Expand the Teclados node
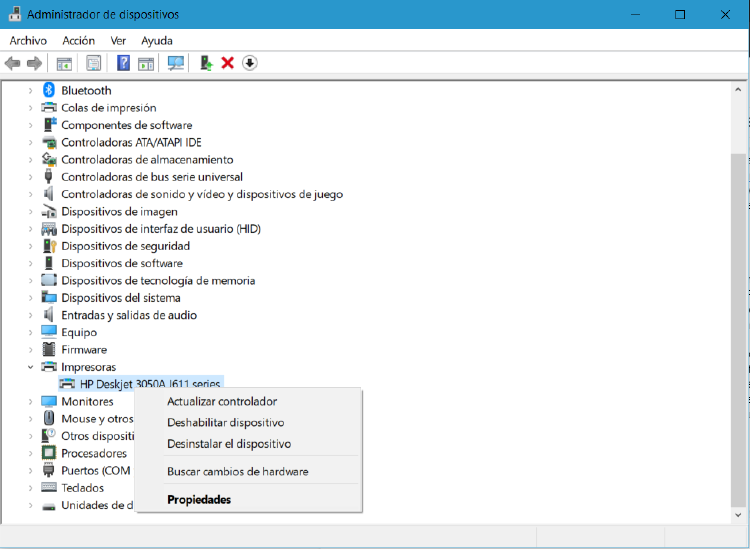750x549 pixels. click(x=30, y=488)
